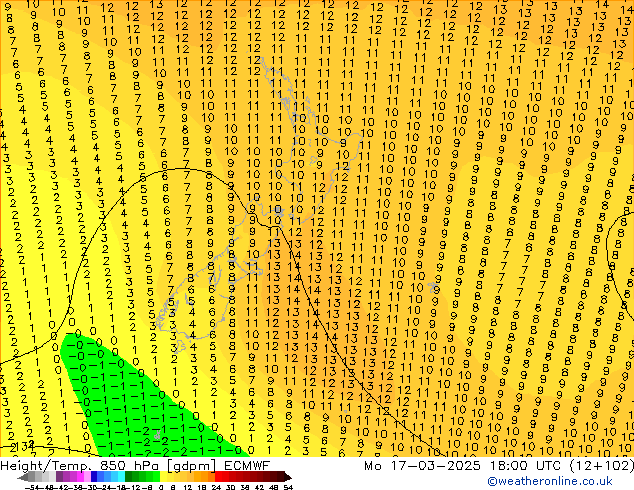Screen dimensions: 634x490
Task: Click the '(12+102)' forecast offset text
Action: 602,466
